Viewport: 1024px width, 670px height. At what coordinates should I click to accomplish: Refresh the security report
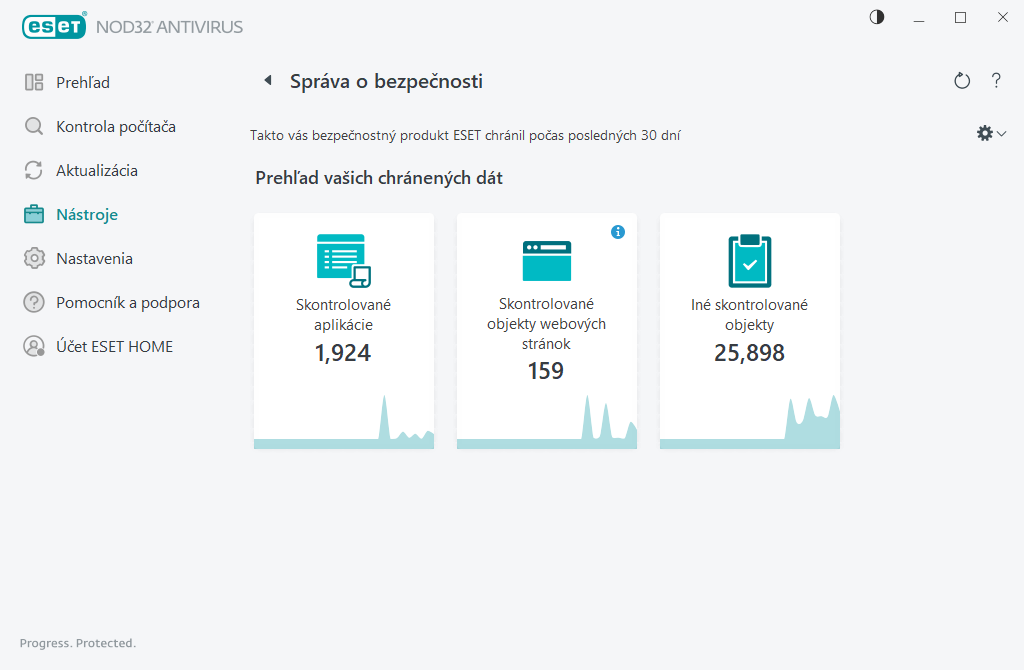(962, 81)
